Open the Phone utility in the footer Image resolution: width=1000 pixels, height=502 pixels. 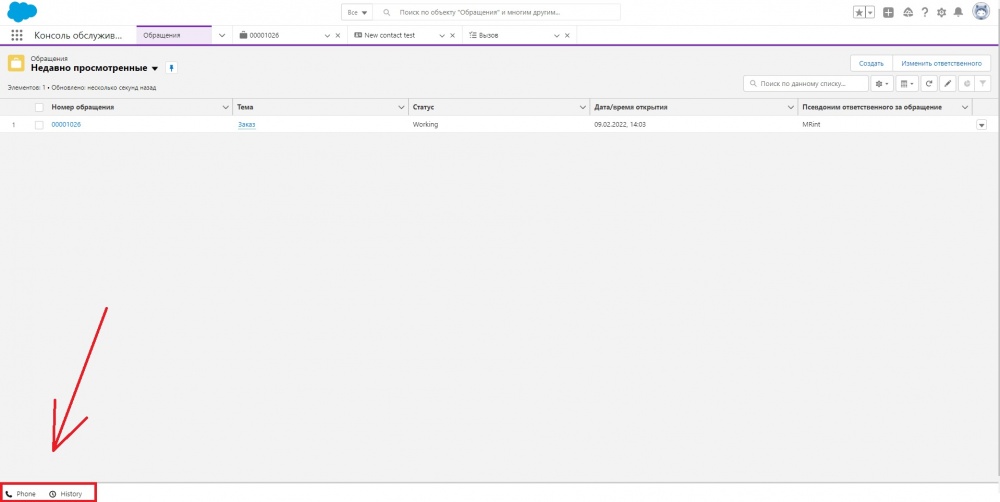(x=21, y=494)
